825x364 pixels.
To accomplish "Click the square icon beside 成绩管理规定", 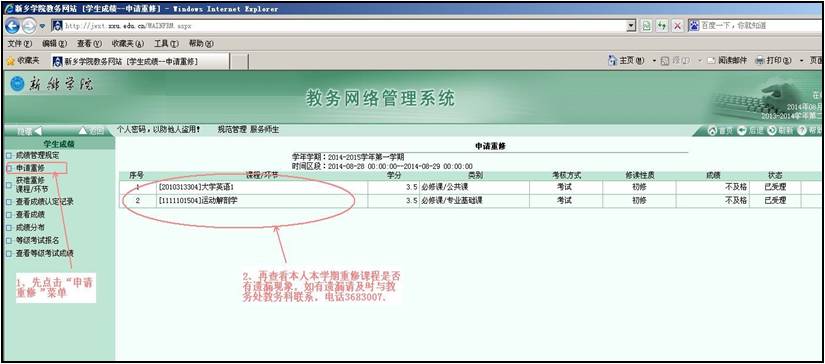I will point(9,156).
